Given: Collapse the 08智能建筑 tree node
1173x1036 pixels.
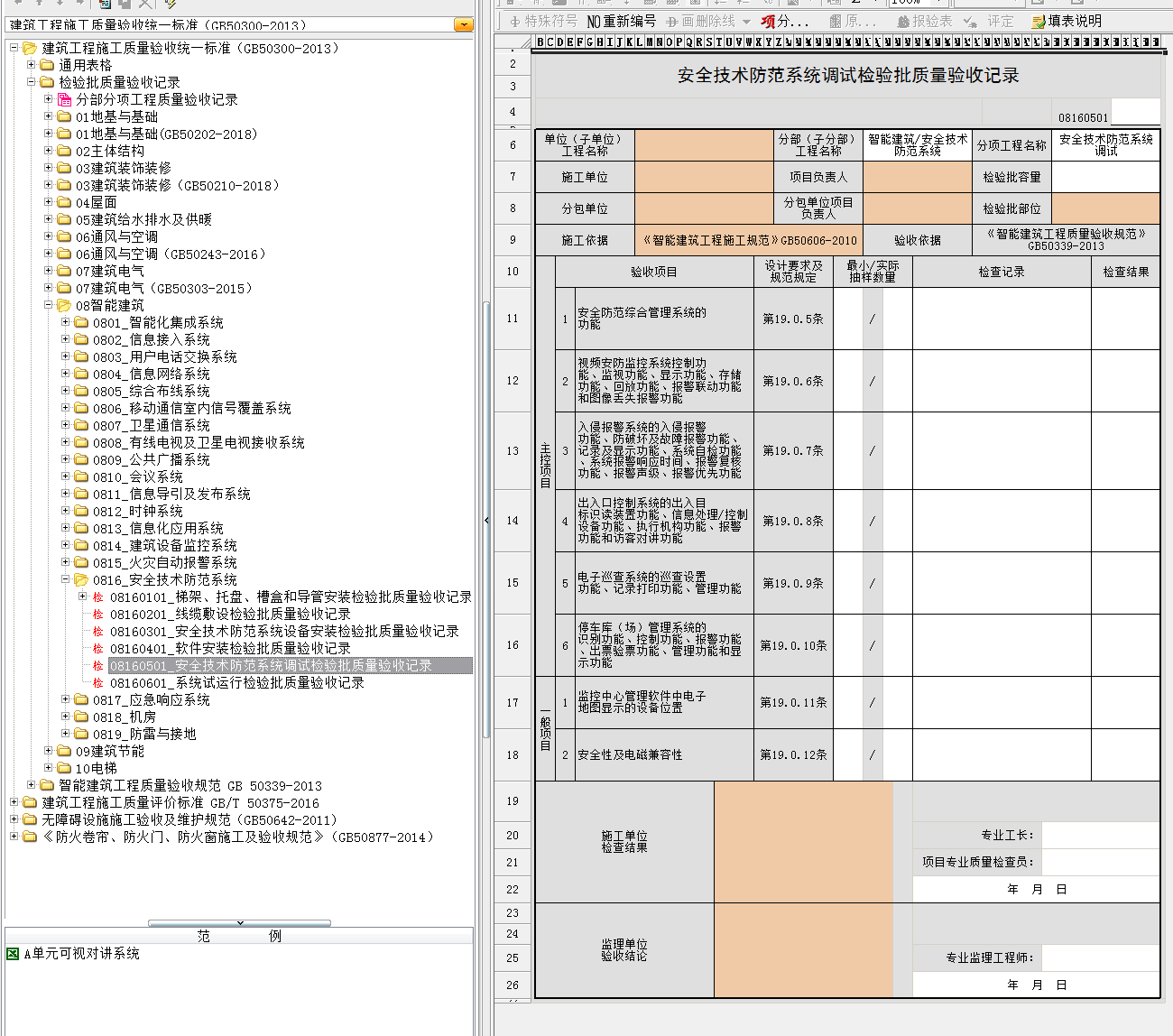Looking at the screenshot, I should click(x=49, y=305).
